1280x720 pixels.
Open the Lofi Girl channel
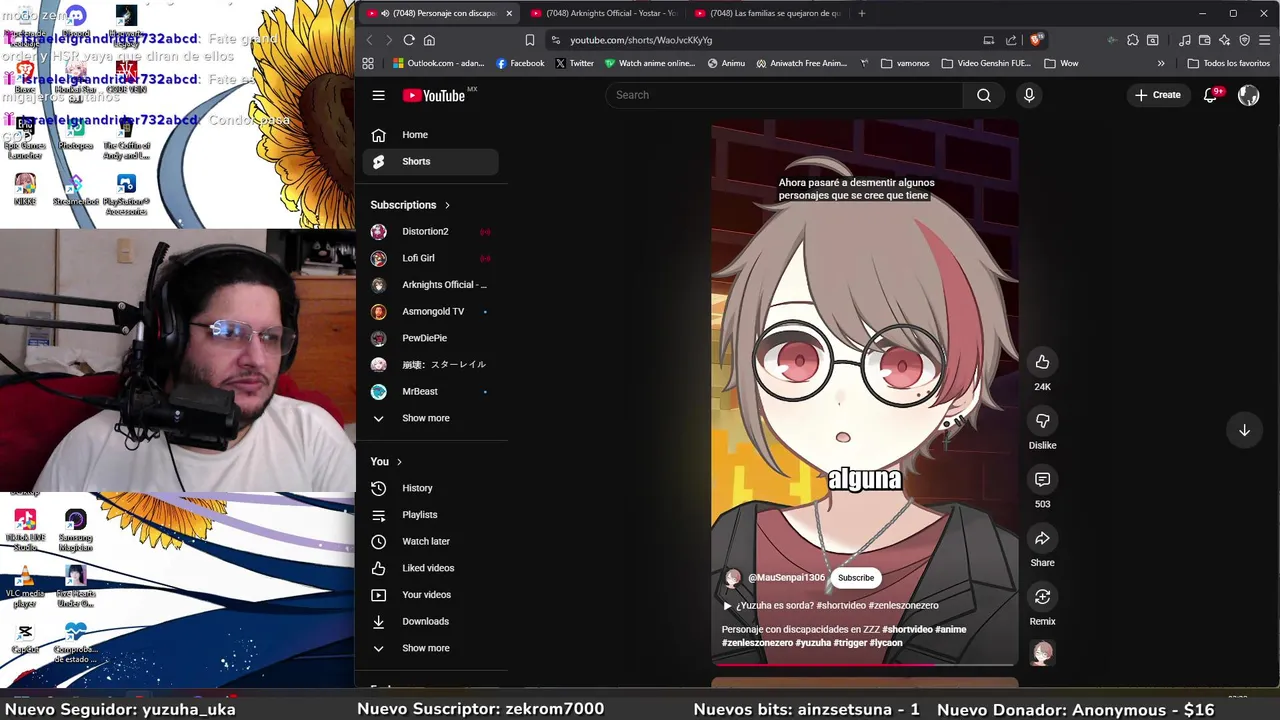click(431, 258)
